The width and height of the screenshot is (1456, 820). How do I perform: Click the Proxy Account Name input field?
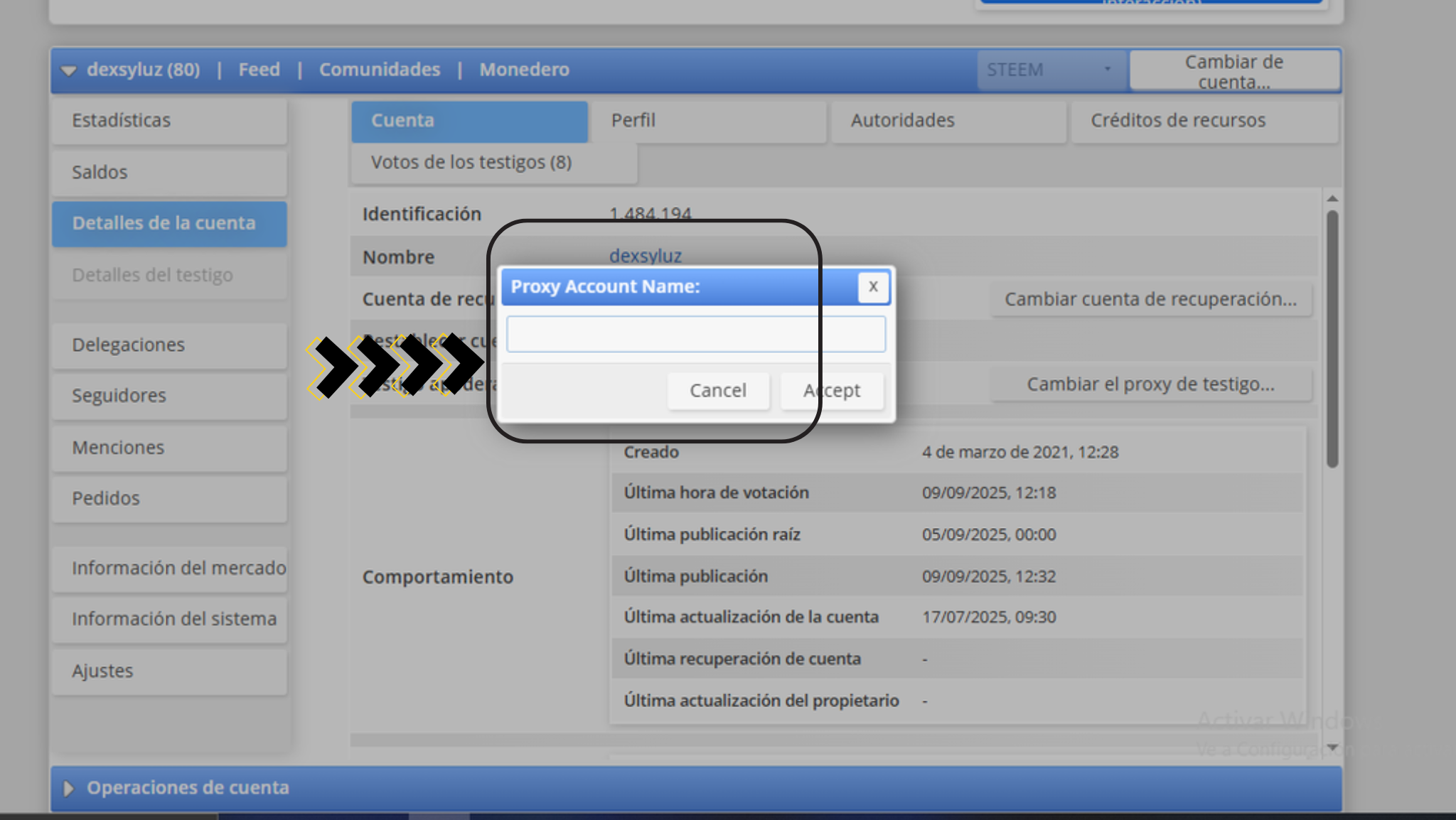tap(696, 335)
